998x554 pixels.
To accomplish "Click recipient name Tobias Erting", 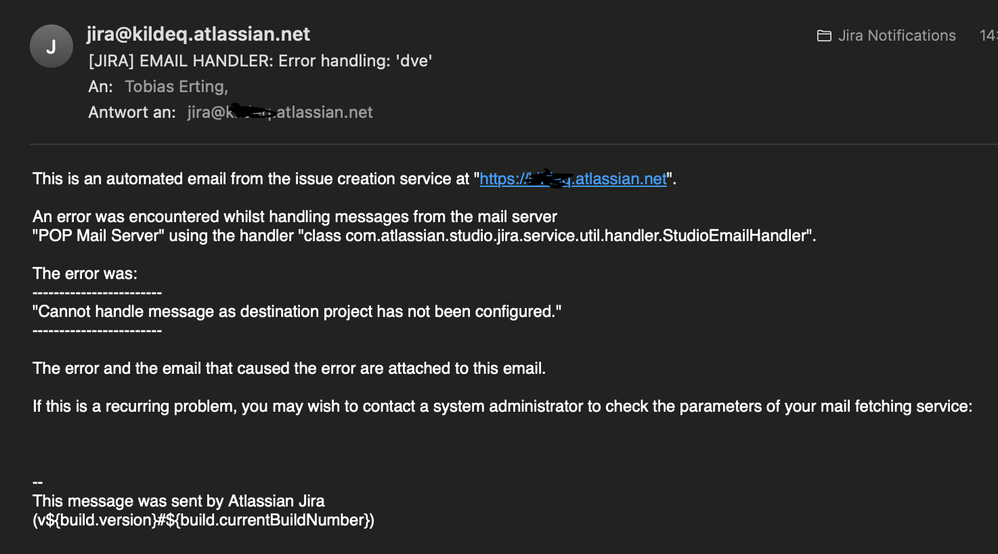I will click(x=176, y=87).
